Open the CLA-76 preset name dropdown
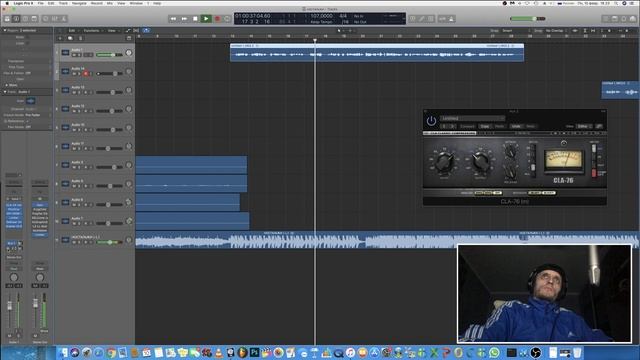 (x=473, y=118)
